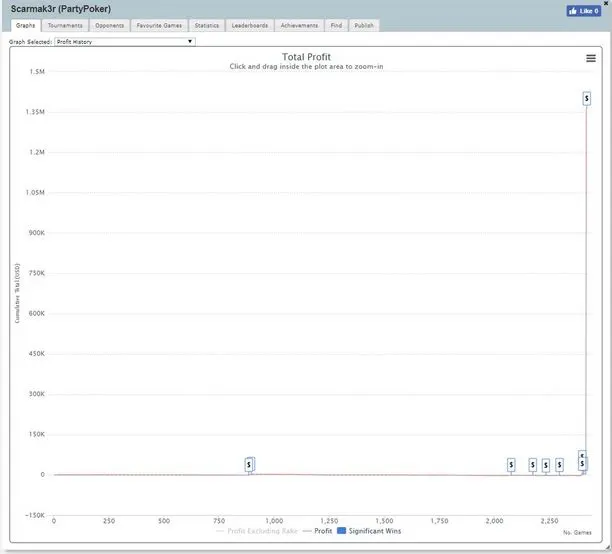Expand the Graph Selected dropdown

[x=125, y=42]
